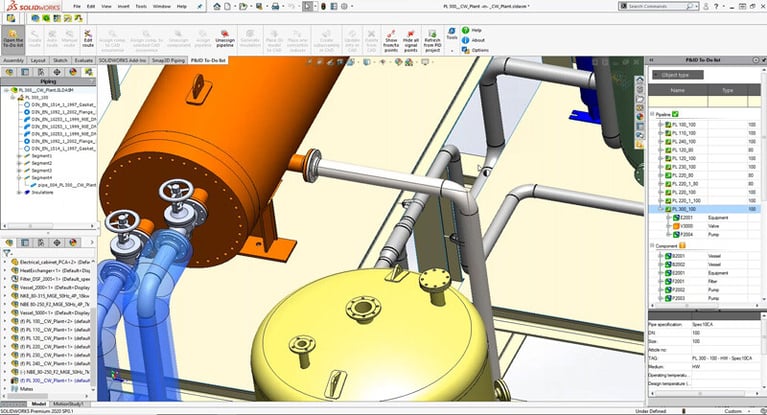Image resolution: width=767 pixels, height=415 pixels.
Task: Select pipeline PL 240_100 row
Action: point(705,141)
